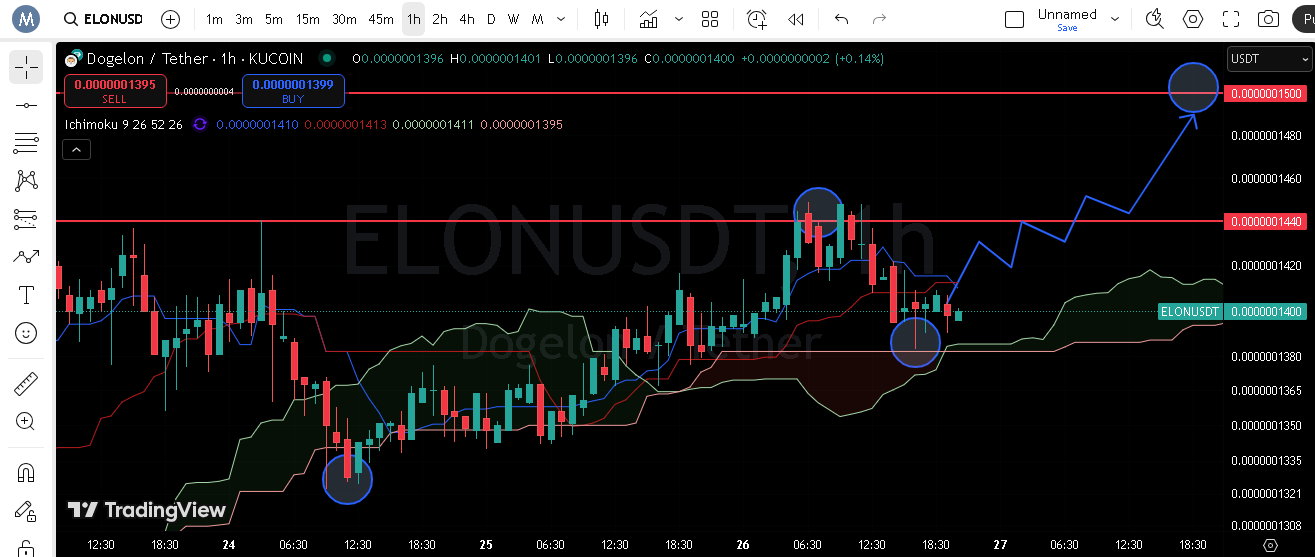Click the Save layout link
Image resolution: width=1315 pixels, height=557 pixels.
pyautogui.click(x=1067, y=28)
